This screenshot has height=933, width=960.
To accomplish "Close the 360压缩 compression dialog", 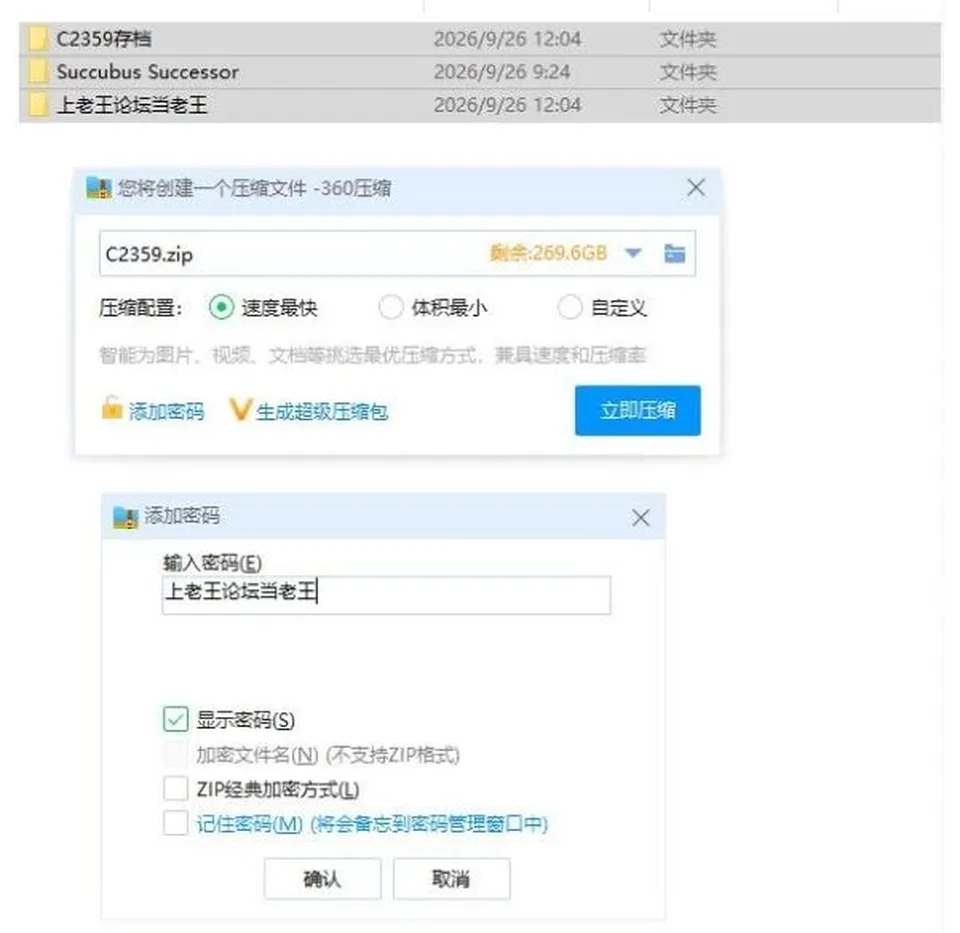I will (696, 187).
